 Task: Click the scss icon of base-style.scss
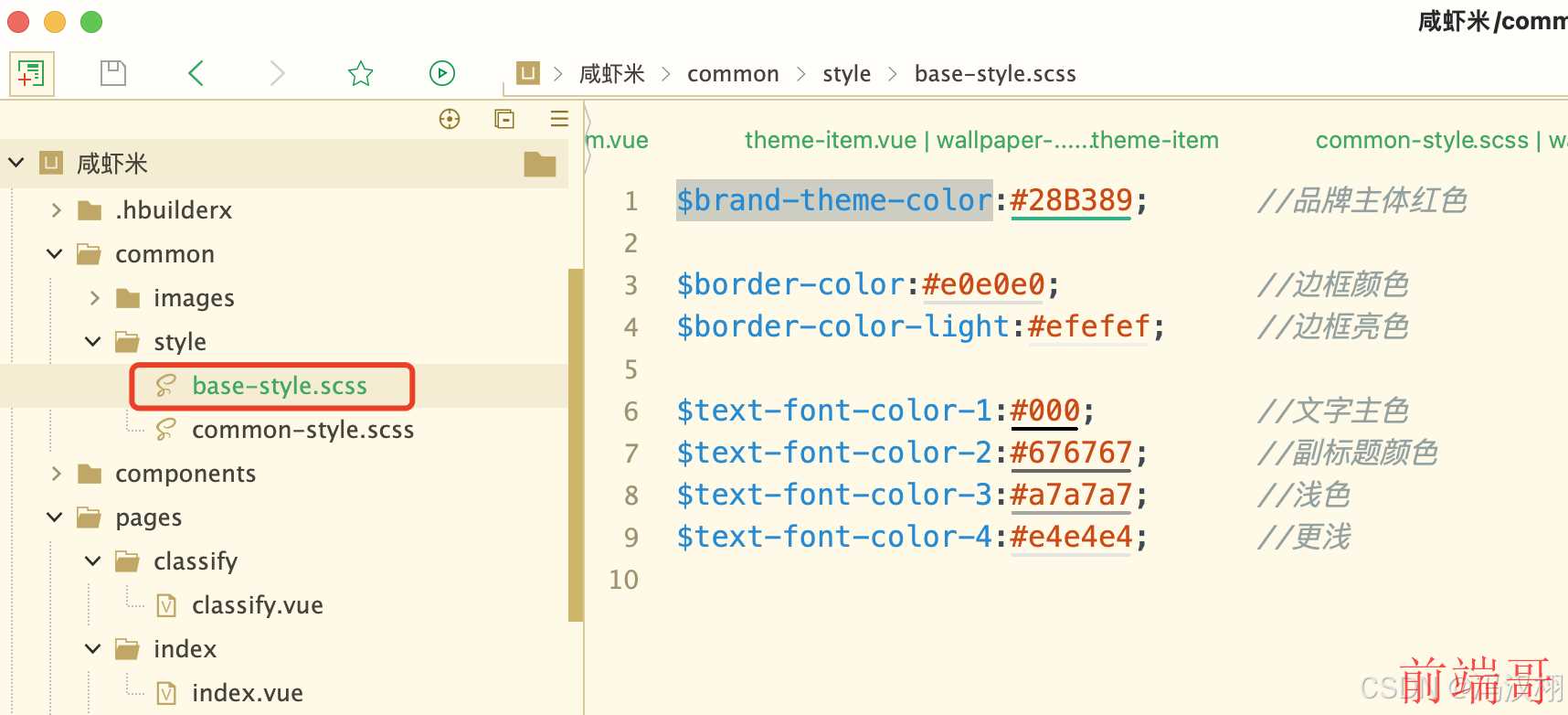(165, 386)
